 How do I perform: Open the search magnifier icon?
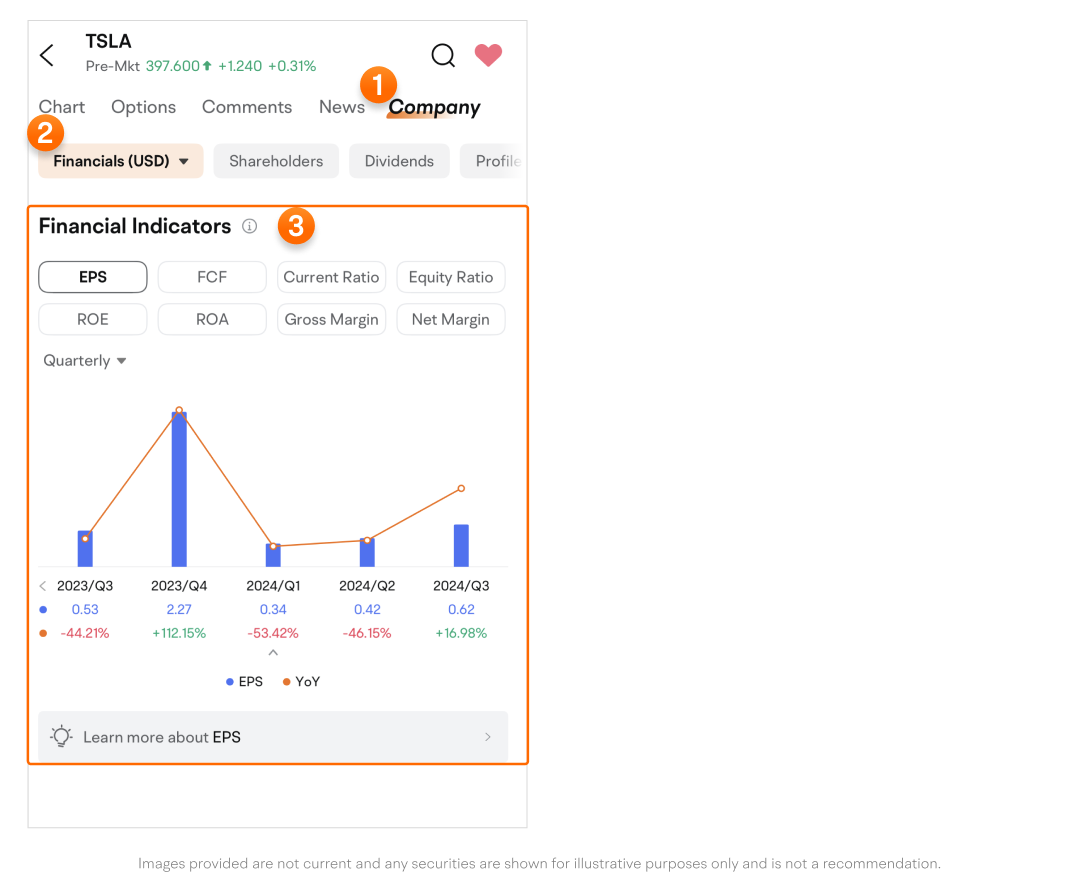[443, 55]
